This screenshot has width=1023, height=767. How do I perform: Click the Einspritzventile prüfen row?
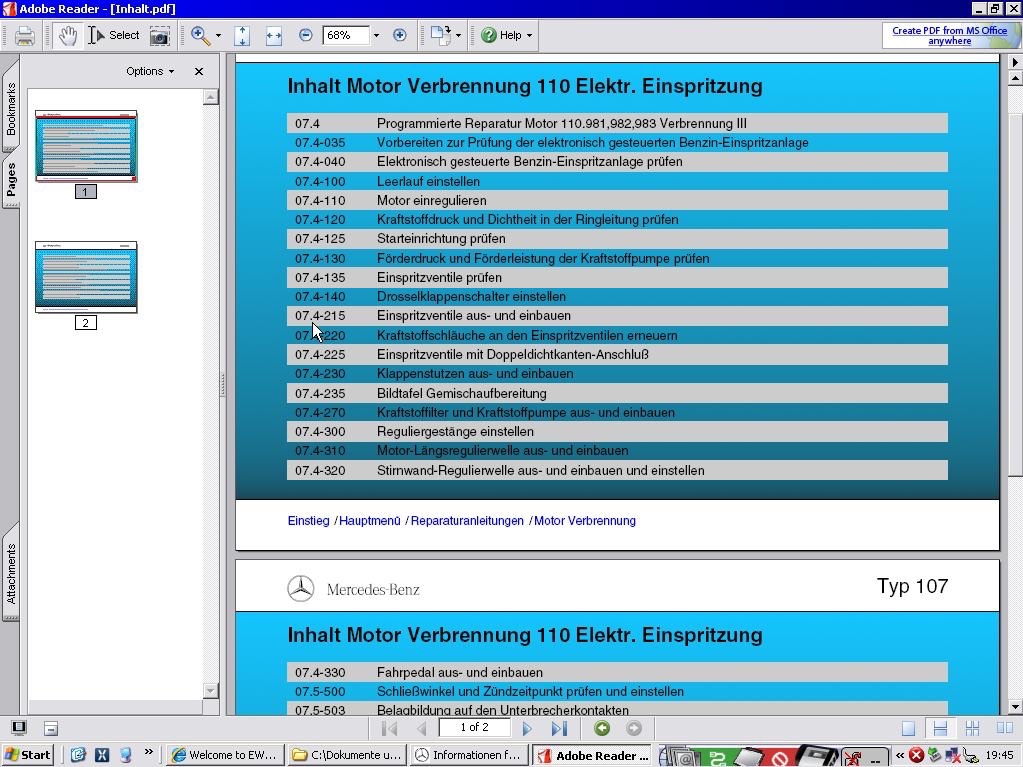click(x=617, y=277)
